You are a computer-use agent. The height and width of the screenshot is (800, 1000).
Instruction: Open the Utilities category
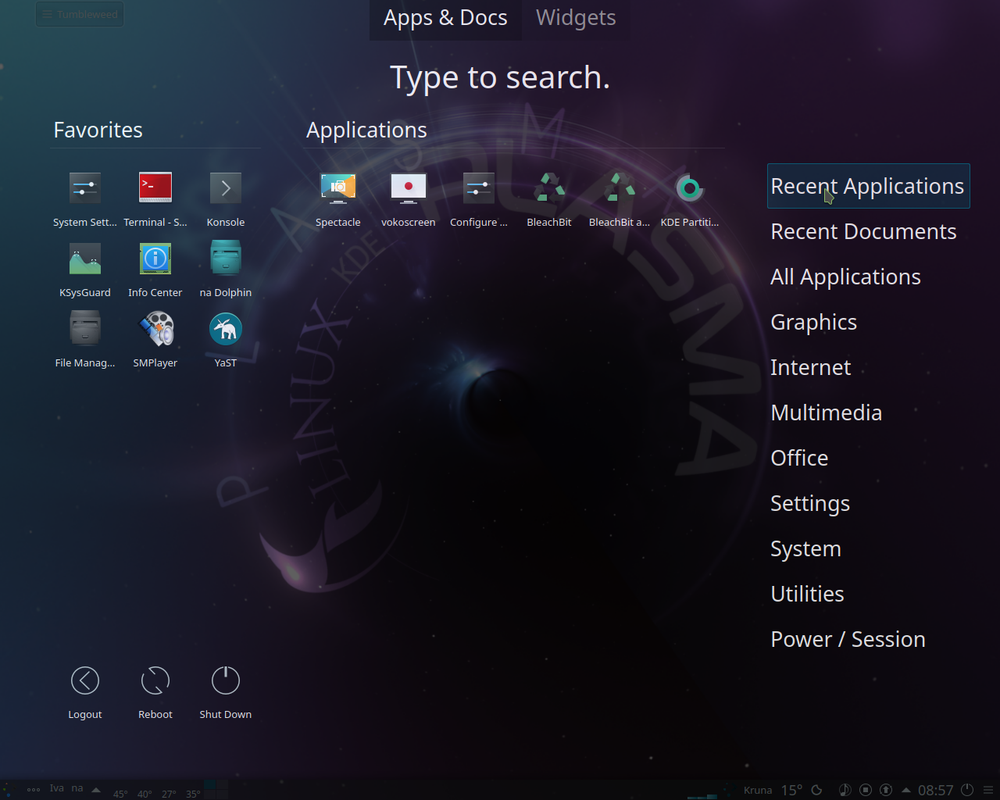click(x=807, y=594)
